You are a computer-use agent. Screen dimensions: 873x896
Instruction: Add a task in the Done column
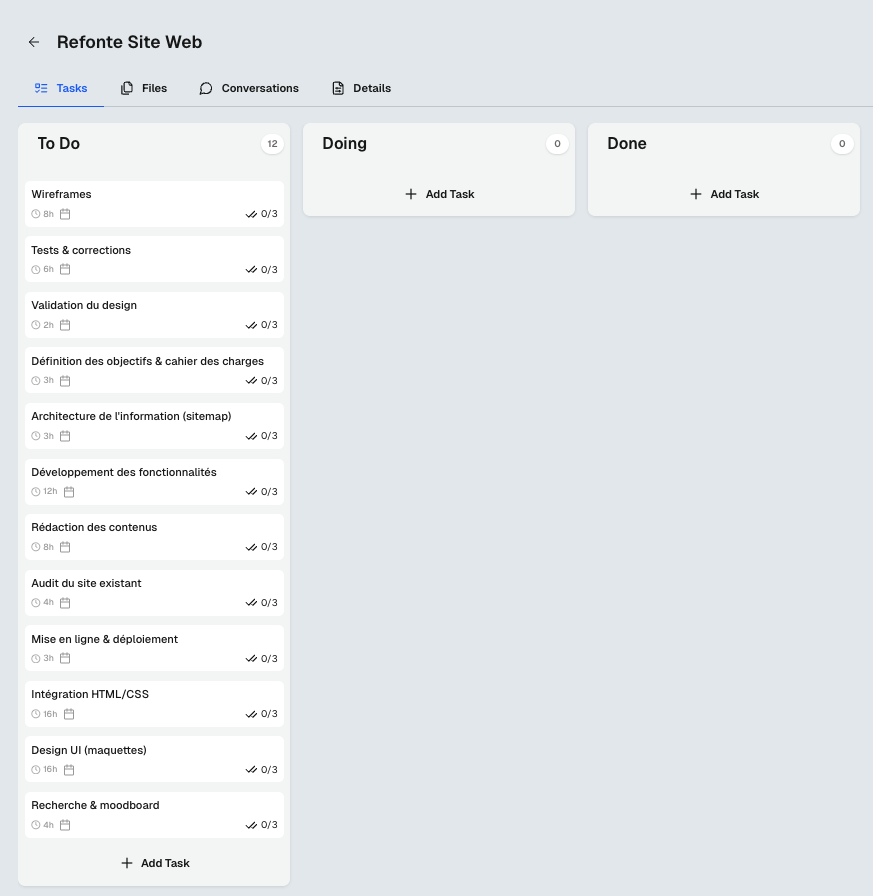(724, 194)
